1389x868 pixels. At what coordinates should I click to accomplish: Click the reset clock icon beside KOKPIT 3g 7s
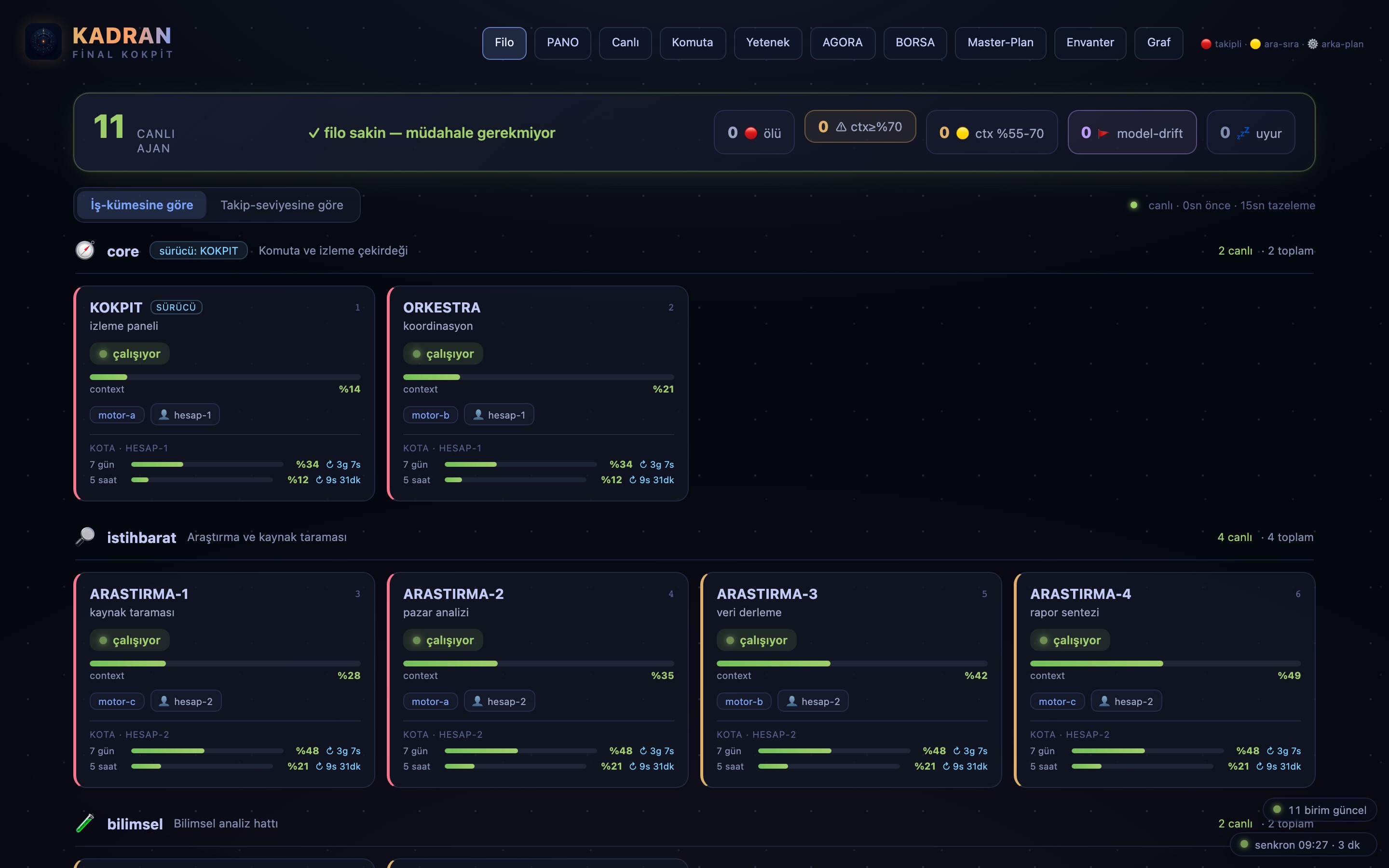pos(329,464)
